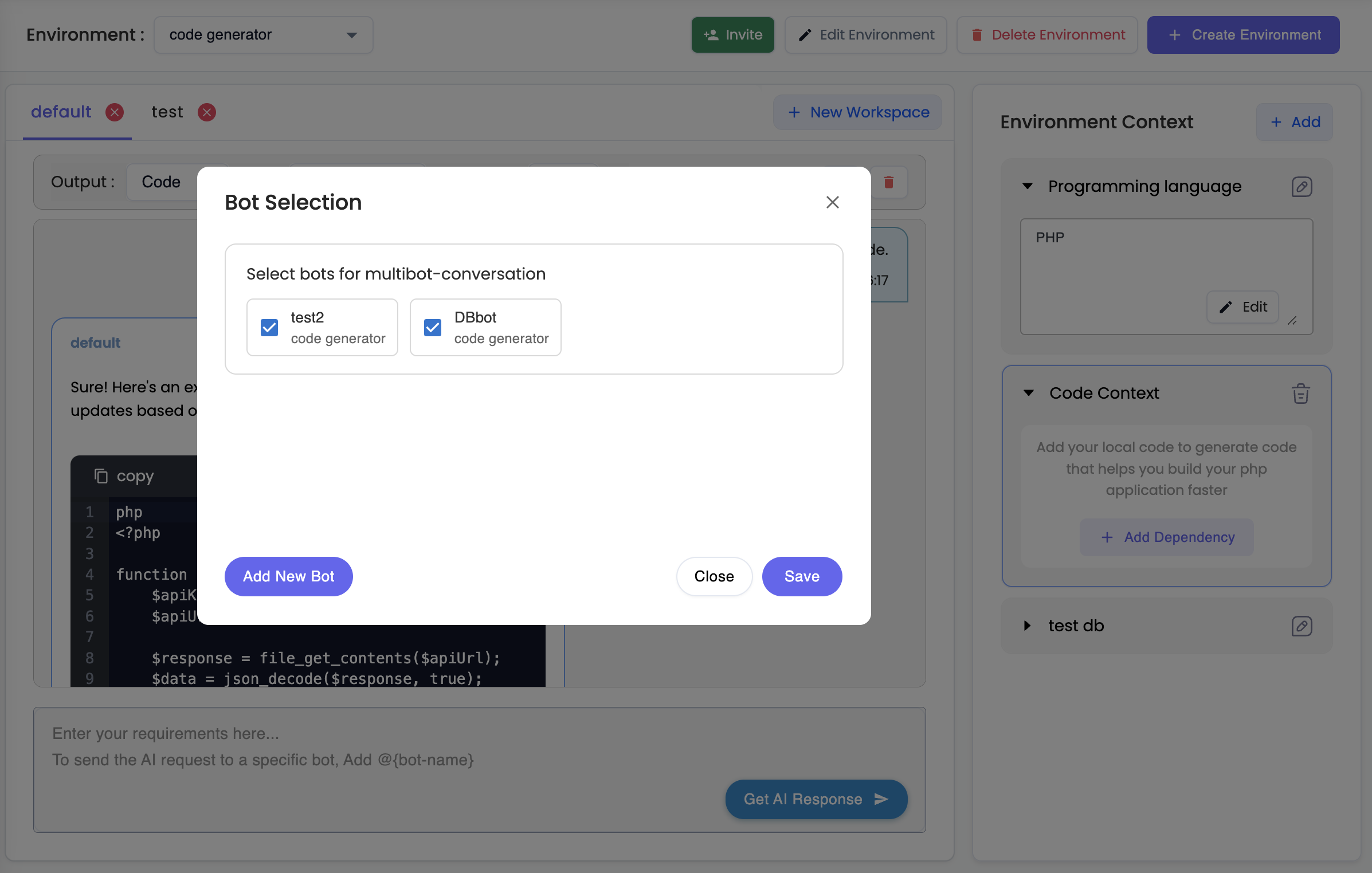The height and width of the screenshot is (873, 1372).
Task: Delete the Code Context section
Action: (1300, 393)
